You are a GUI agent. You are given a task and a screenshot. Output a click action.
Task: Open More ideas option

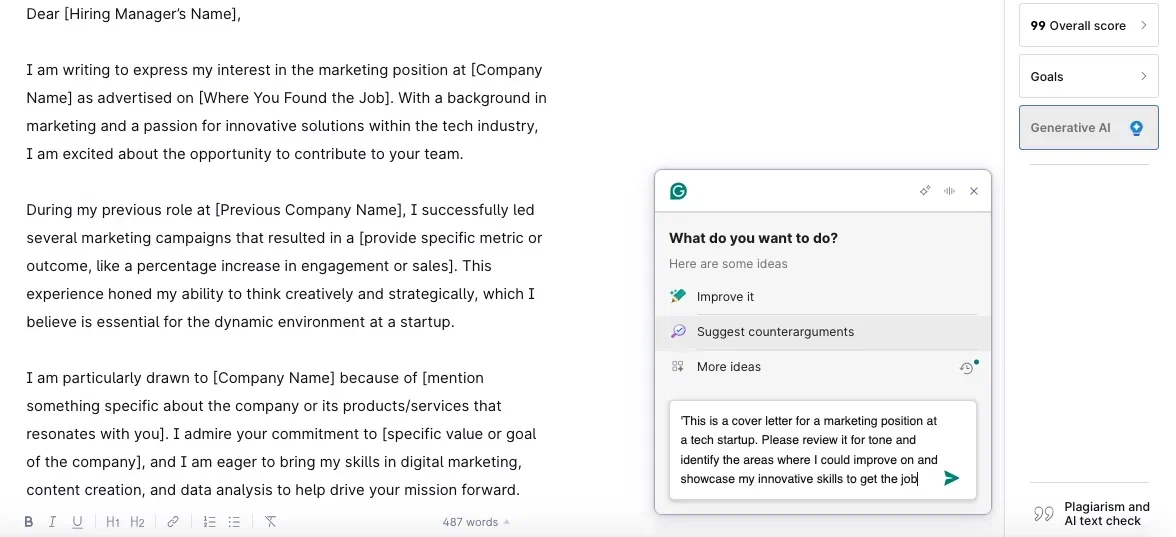point(823,367)
